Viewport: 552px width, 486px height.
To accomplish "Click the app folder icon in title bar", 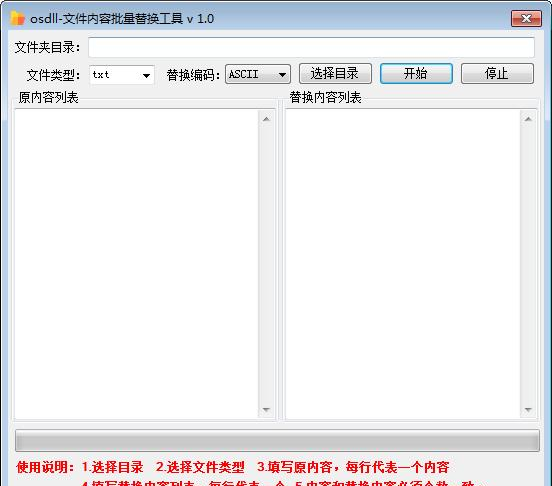I will tap(17, 18).
